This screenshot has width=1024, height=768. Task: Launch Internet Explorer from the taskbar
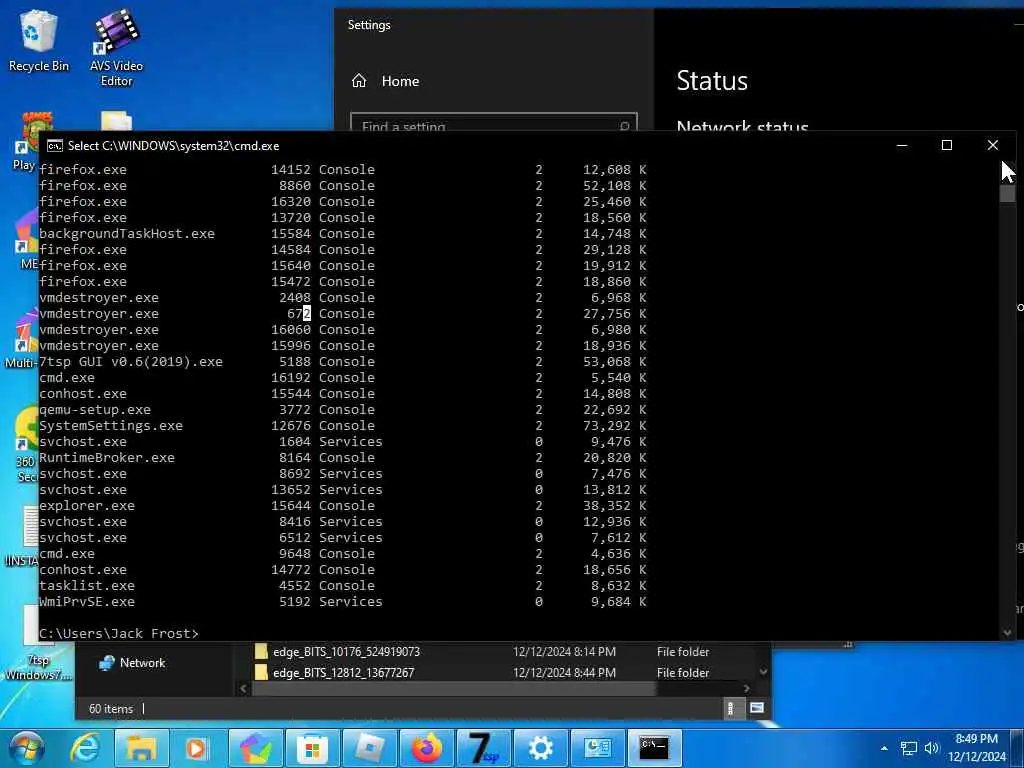[x=85, y=748]
